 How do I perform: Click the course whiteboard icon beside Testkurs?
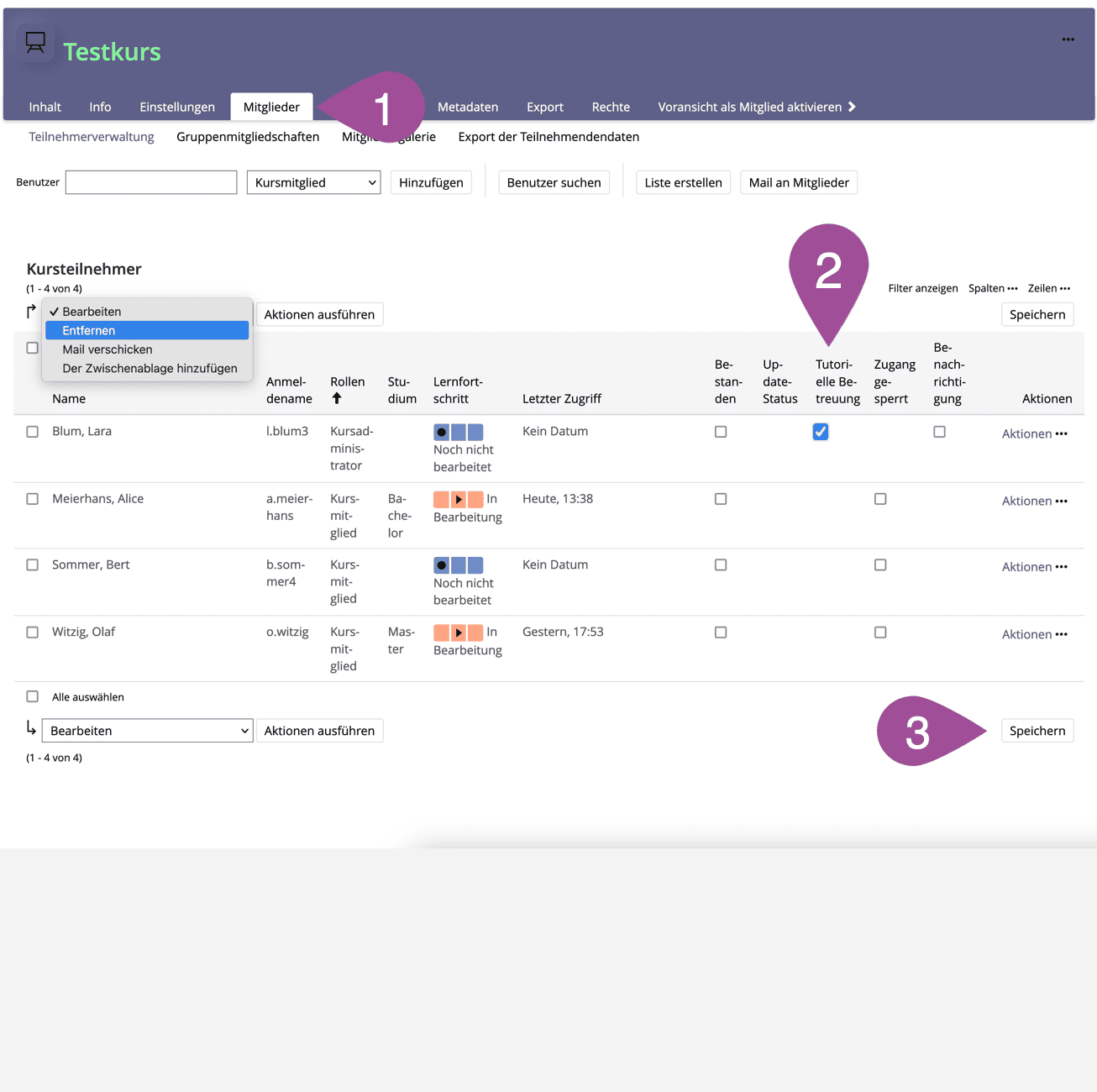35,43
